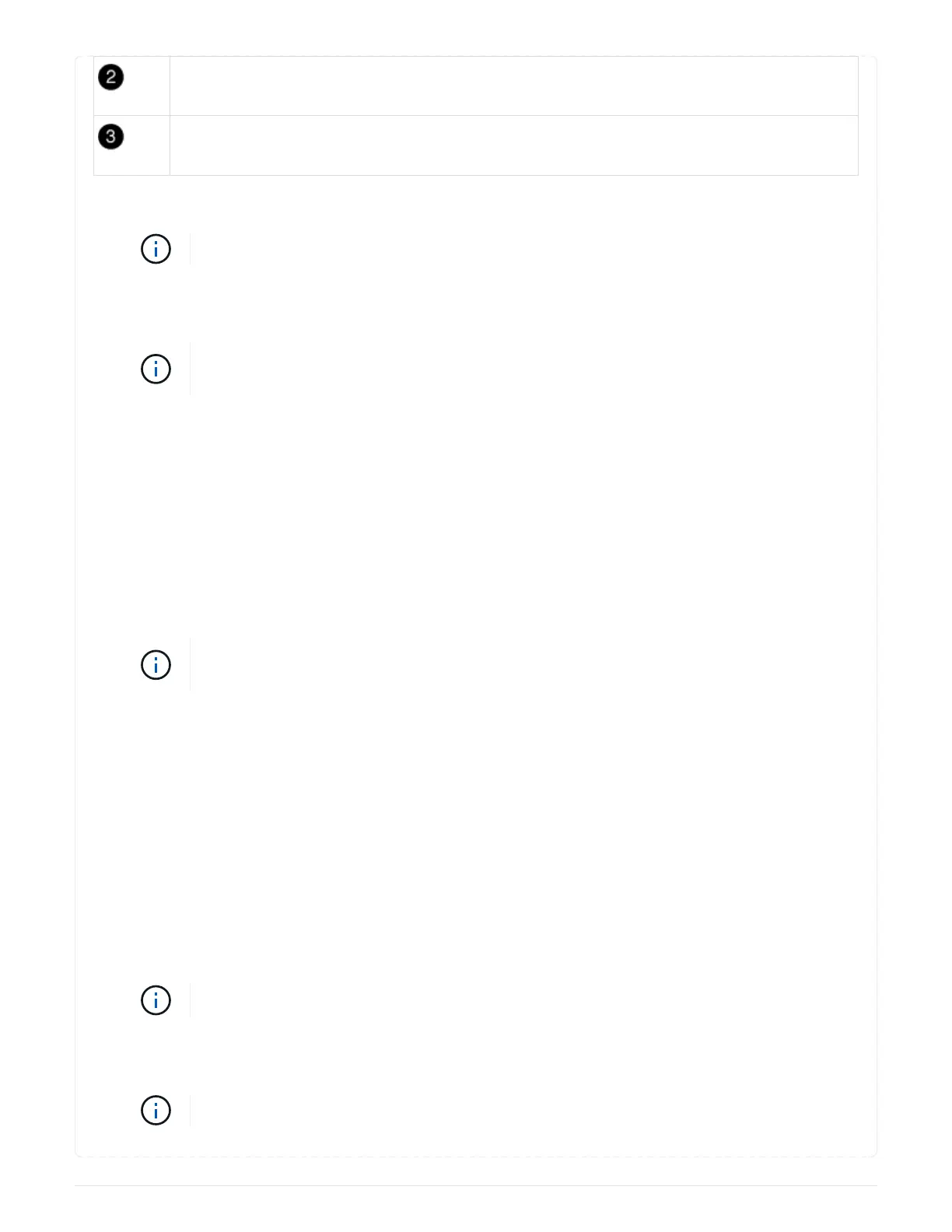Click the vertical divider bar beside the first info icon
Screen dimensions: 952x1232
[x=191, y=250]
